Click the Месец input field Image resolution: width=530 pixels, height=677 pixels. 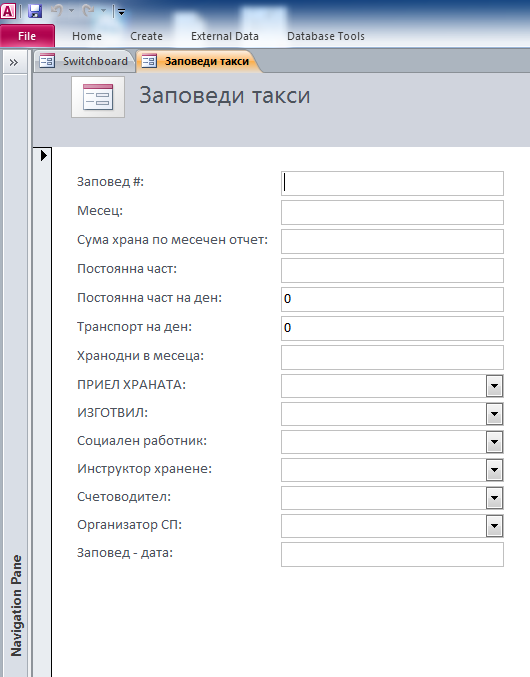(x=392, y=212)
